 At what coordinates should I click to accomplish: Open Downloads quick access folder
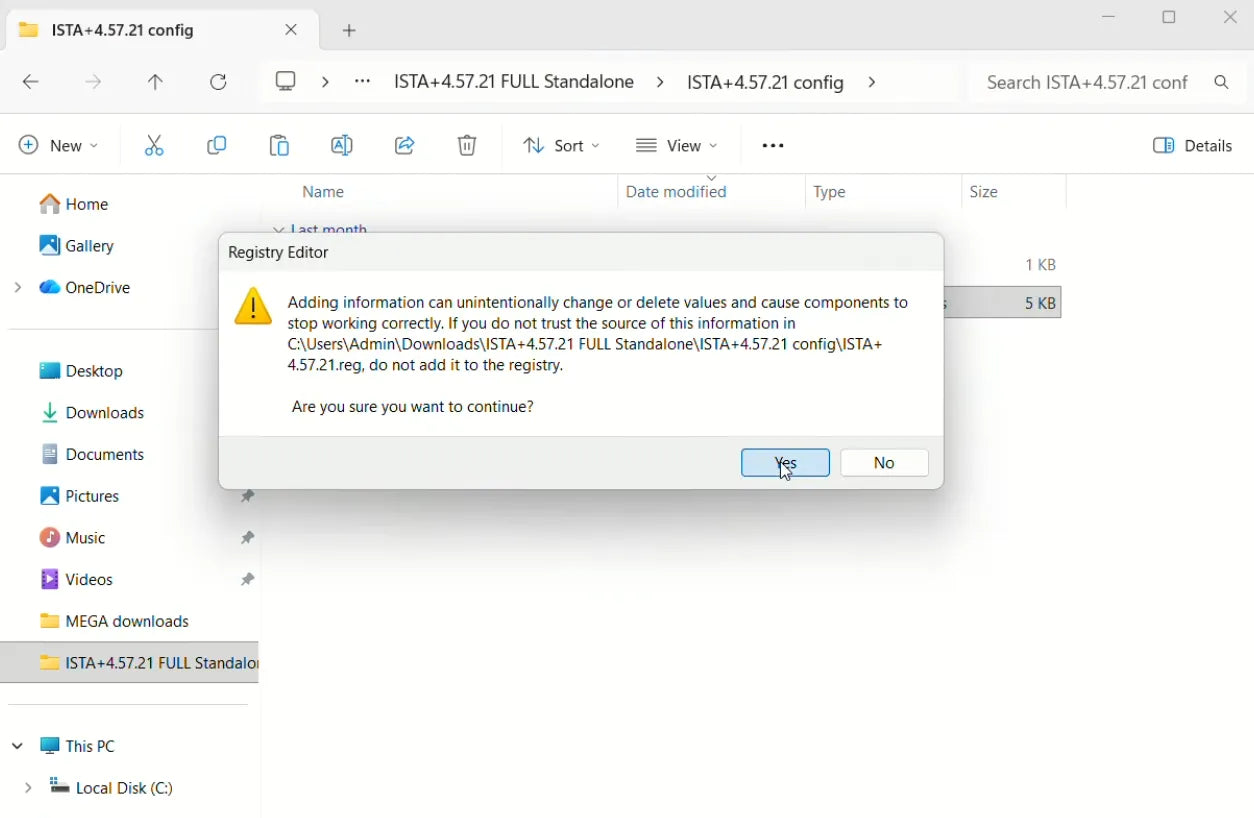[92, 413]
